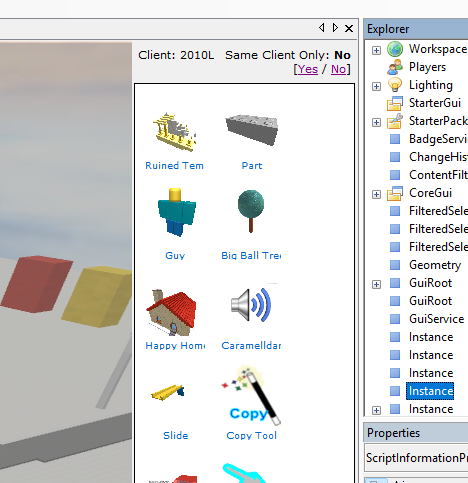
Task: Click the StarterGui folder icon
Action: pos(395,103)
